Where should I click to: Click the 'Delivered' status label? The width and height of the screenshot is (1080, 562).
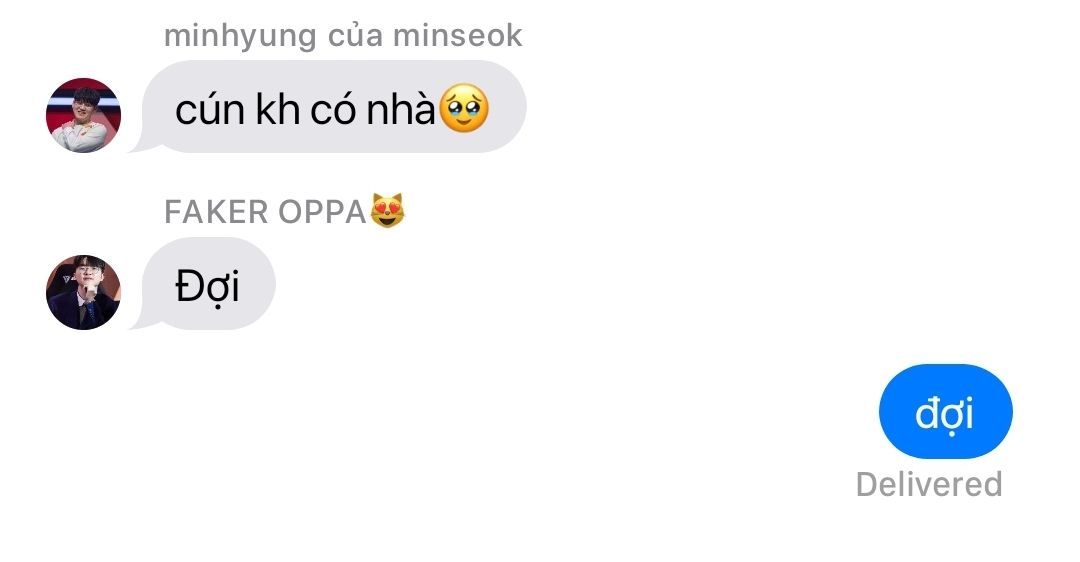[x=929, y=484]
